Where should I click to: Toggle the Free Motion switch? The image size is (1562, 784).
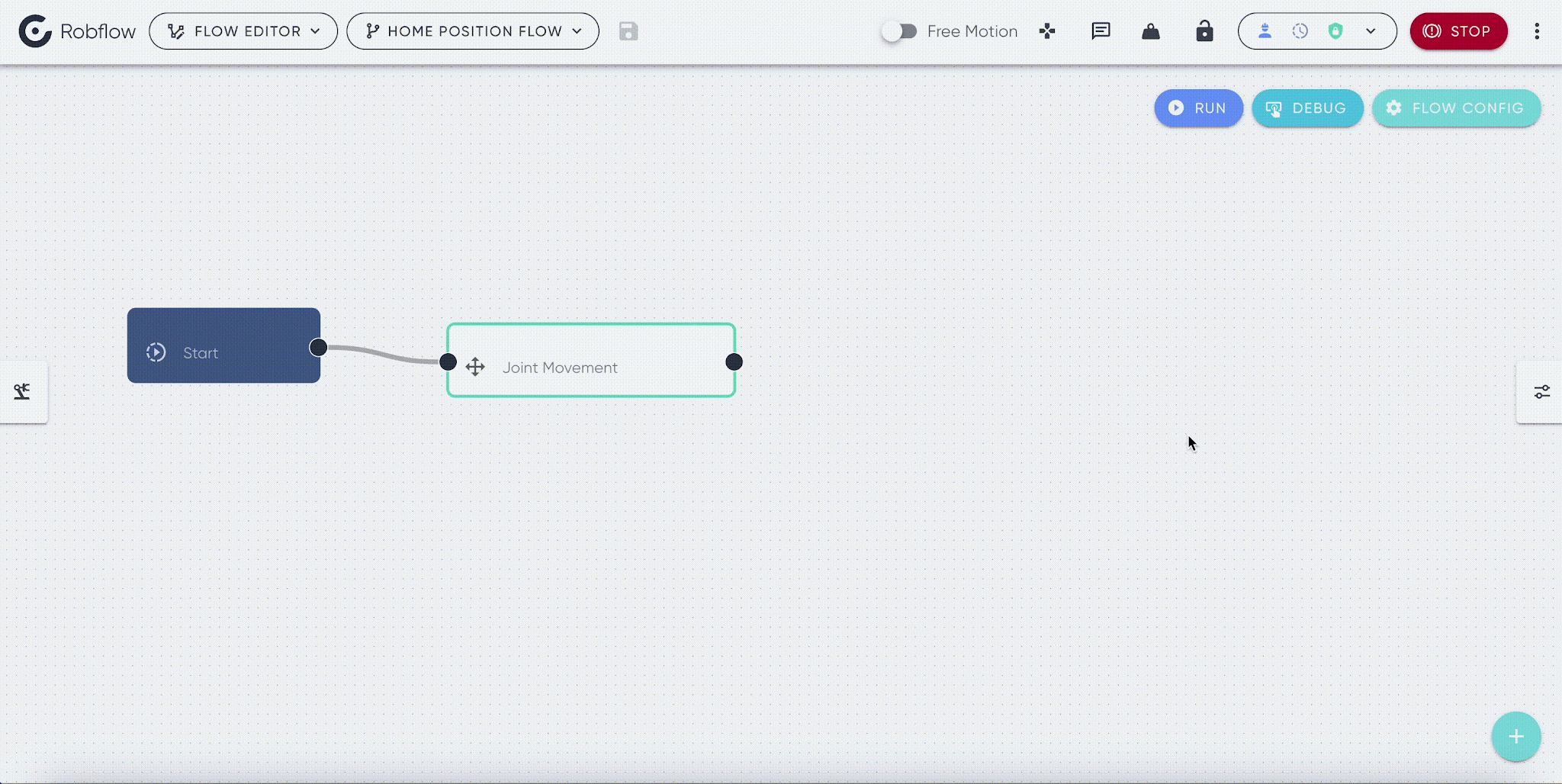point(899,31)
